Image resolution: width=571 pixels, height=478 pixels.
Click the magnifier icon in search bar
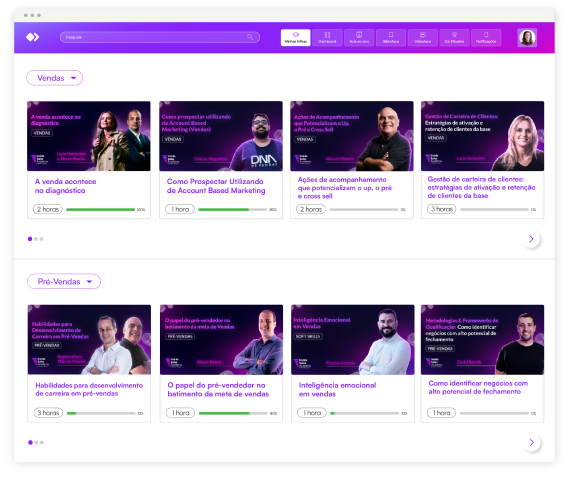(x=250, y=37)
